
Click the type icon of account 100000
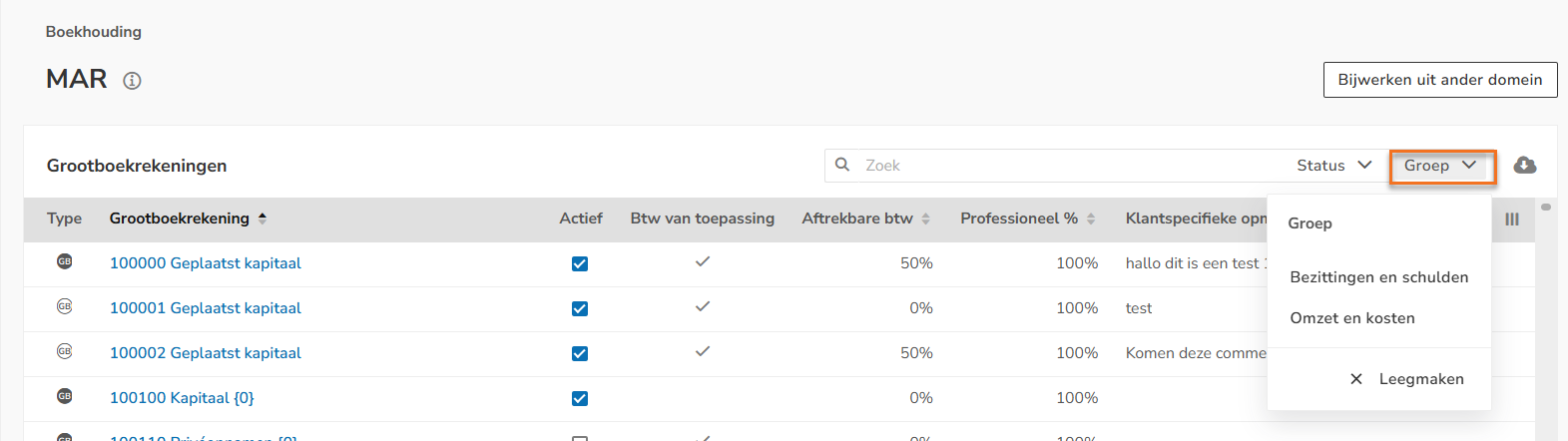[x=65, y=261]
